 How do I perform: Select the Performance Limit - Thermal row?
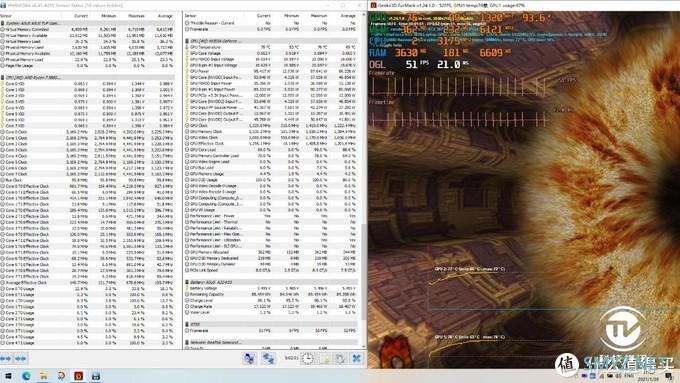pos(271,222)
